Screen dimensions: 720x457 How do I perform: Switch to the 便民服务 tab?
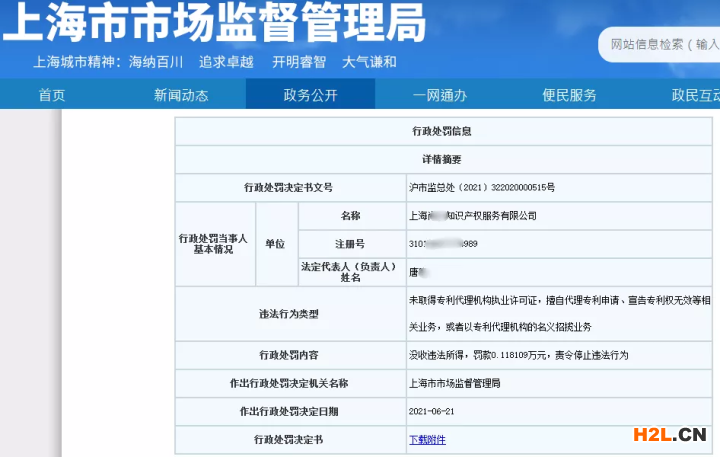(x=569, y=95)
